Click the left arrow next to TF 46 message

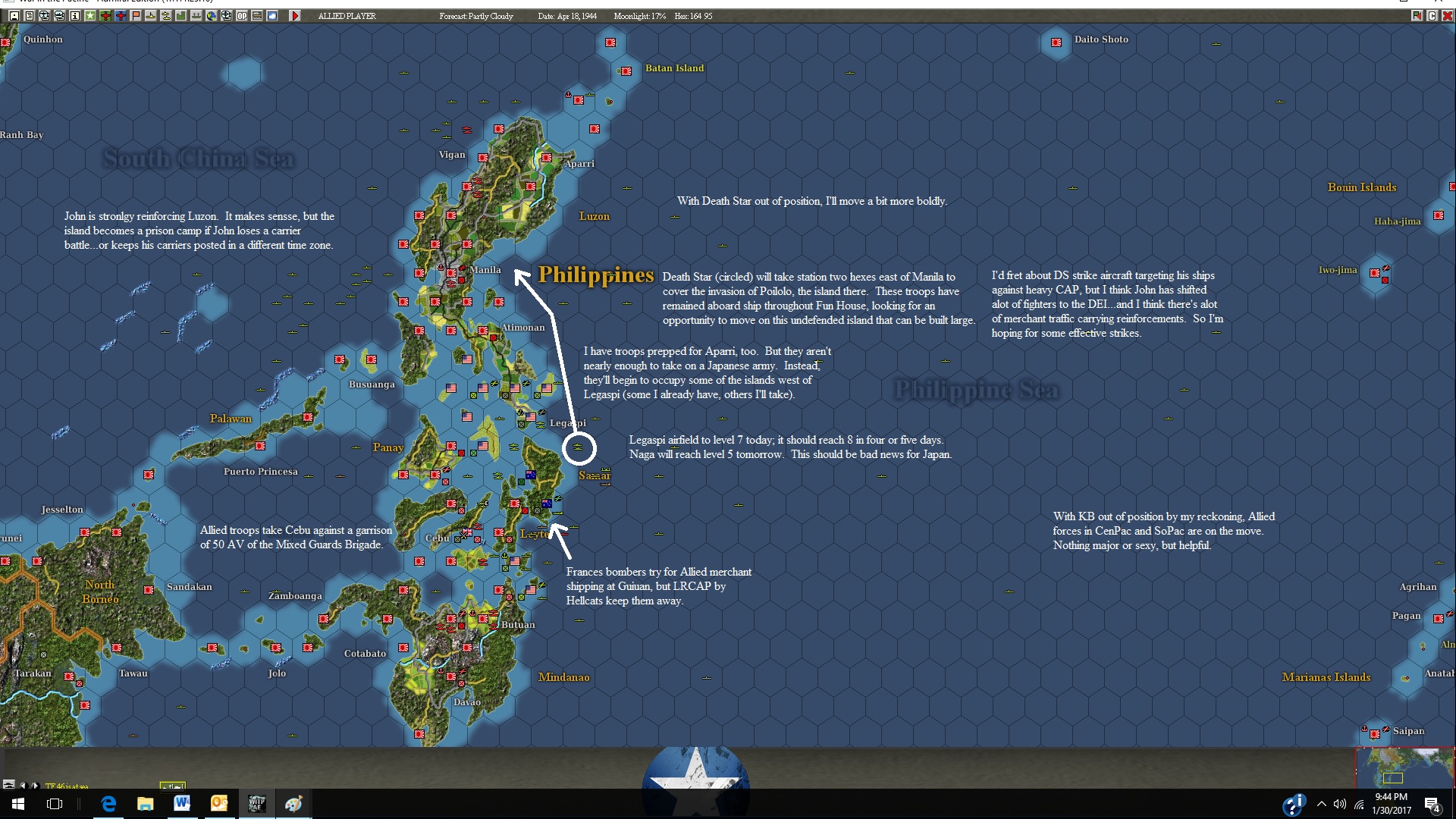[x=23, y=785]
